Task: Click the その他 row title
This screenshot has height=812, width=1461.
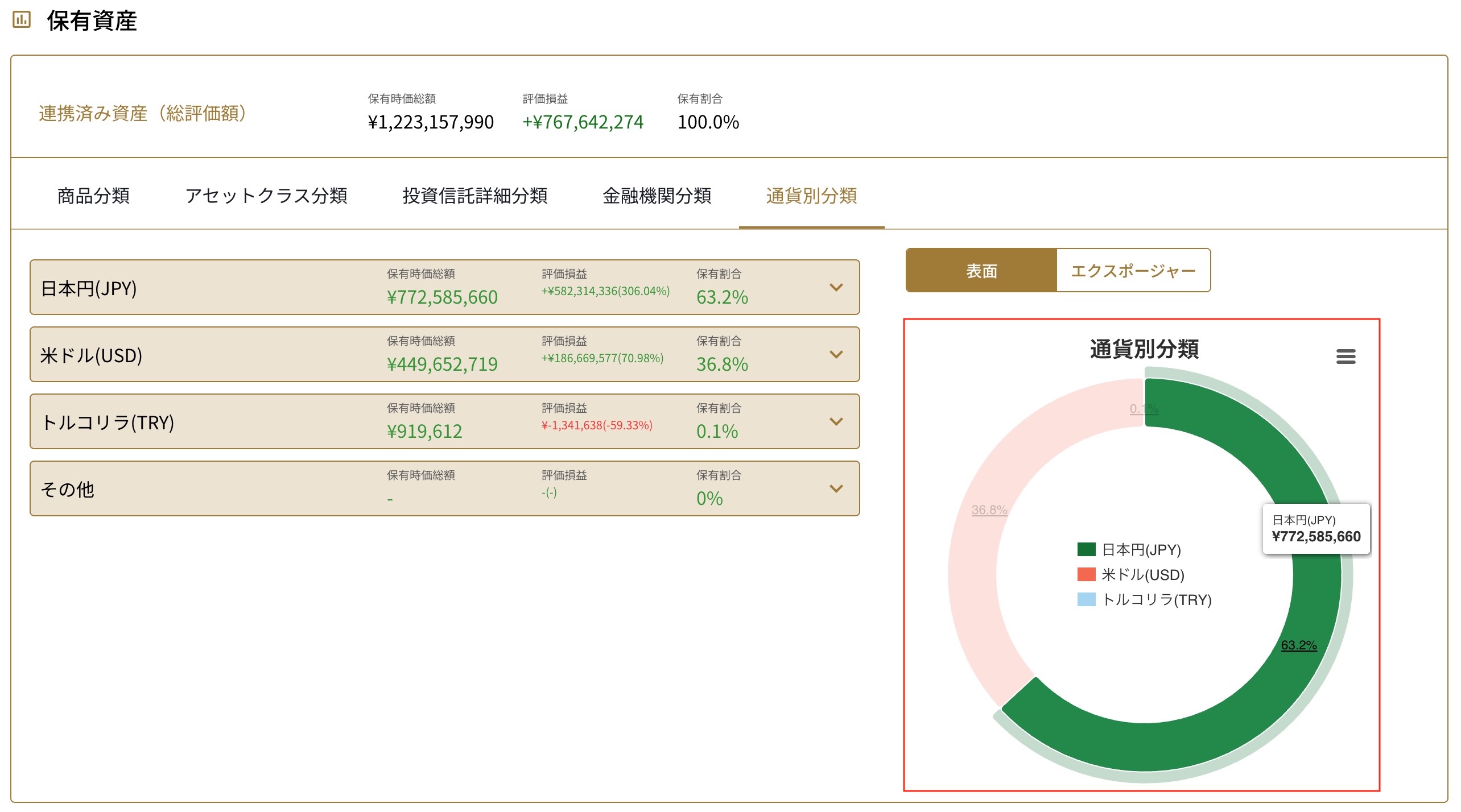Action: pyautogui.click(x=67, y=490)
